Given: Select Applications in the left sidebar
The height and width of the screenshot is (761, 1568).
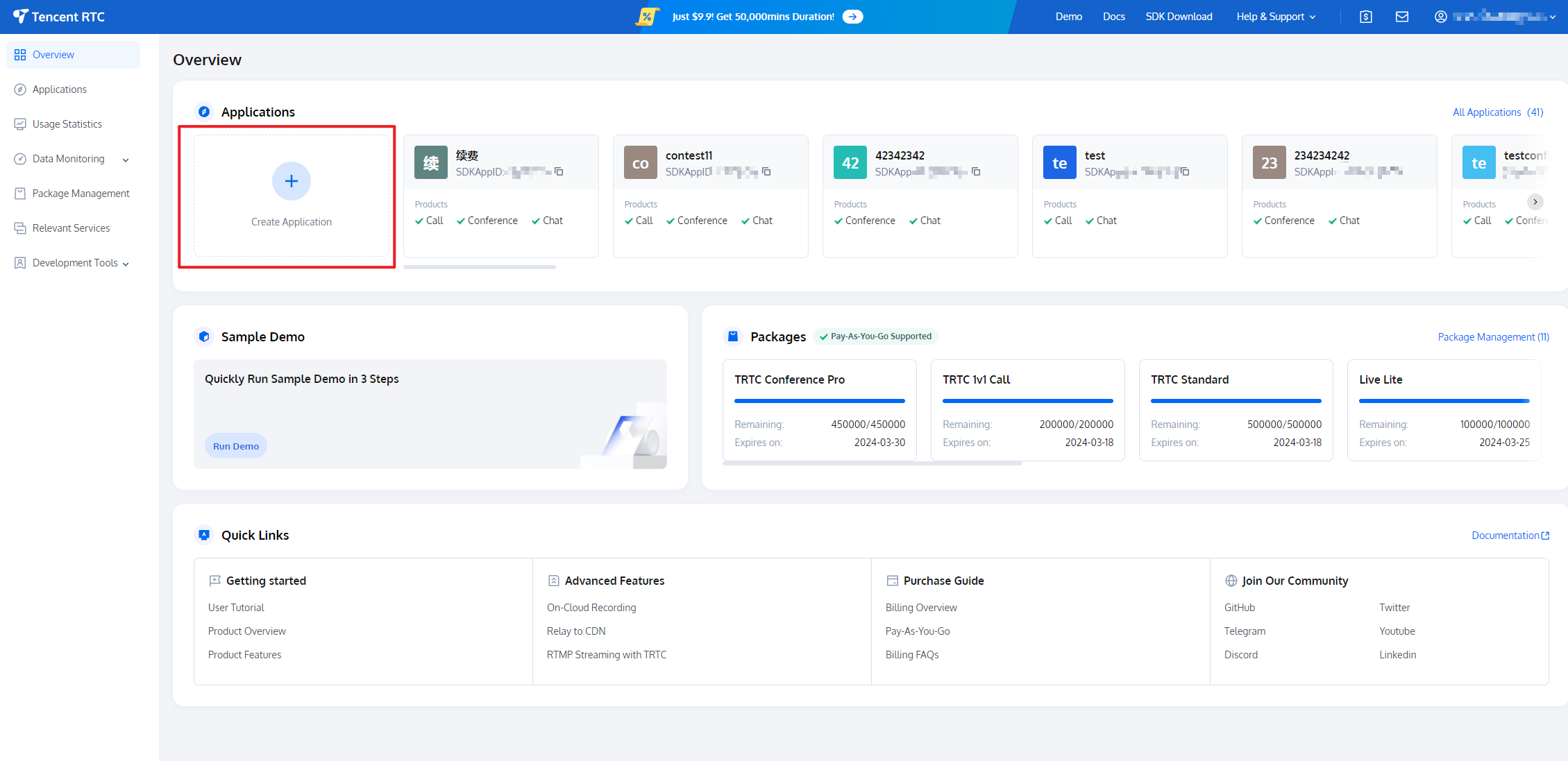Looking at the screenshot, I should click(59, 89).
